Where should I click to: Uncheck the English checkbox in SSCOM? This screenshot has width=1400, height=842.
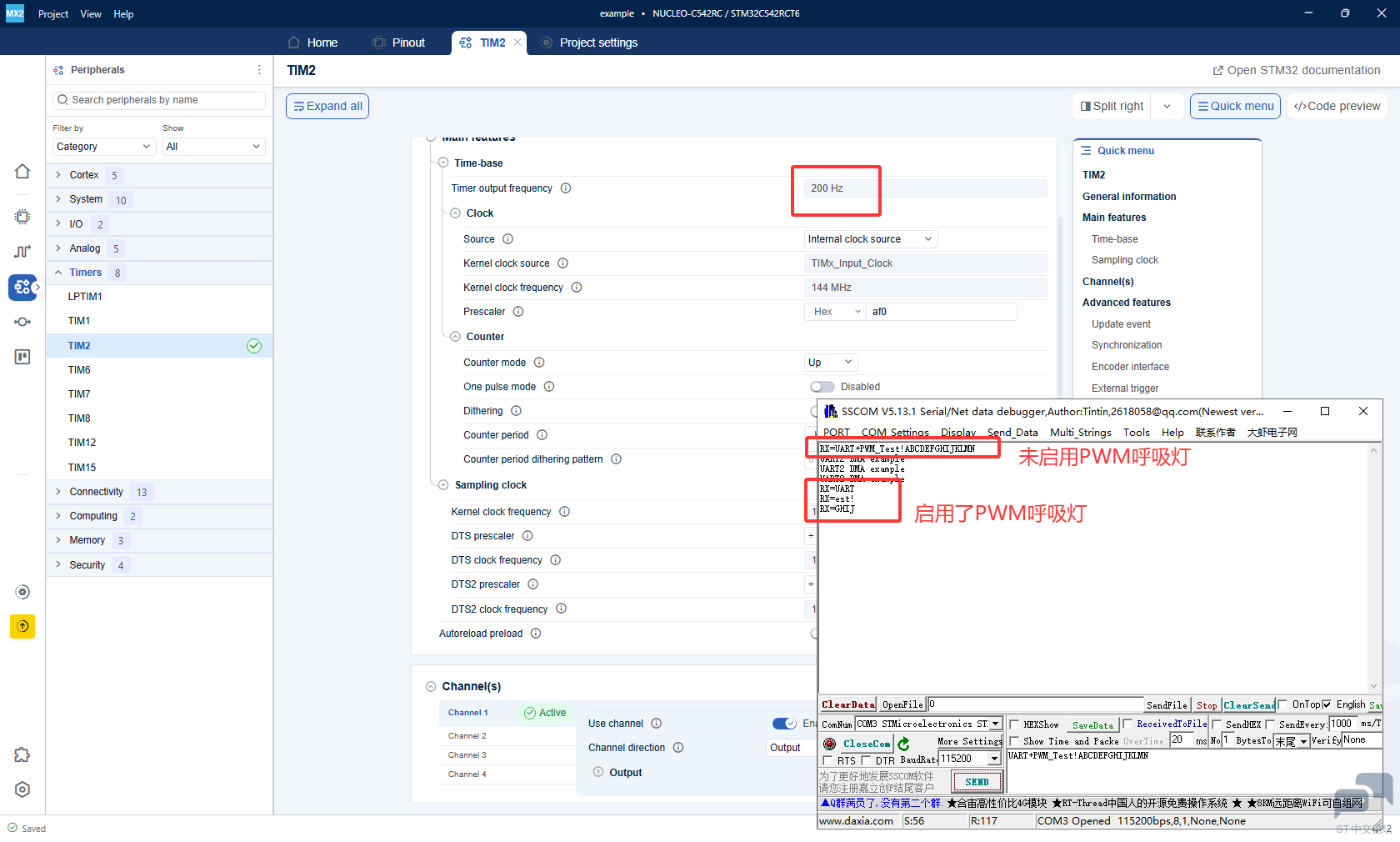[x=1327, y=704]
